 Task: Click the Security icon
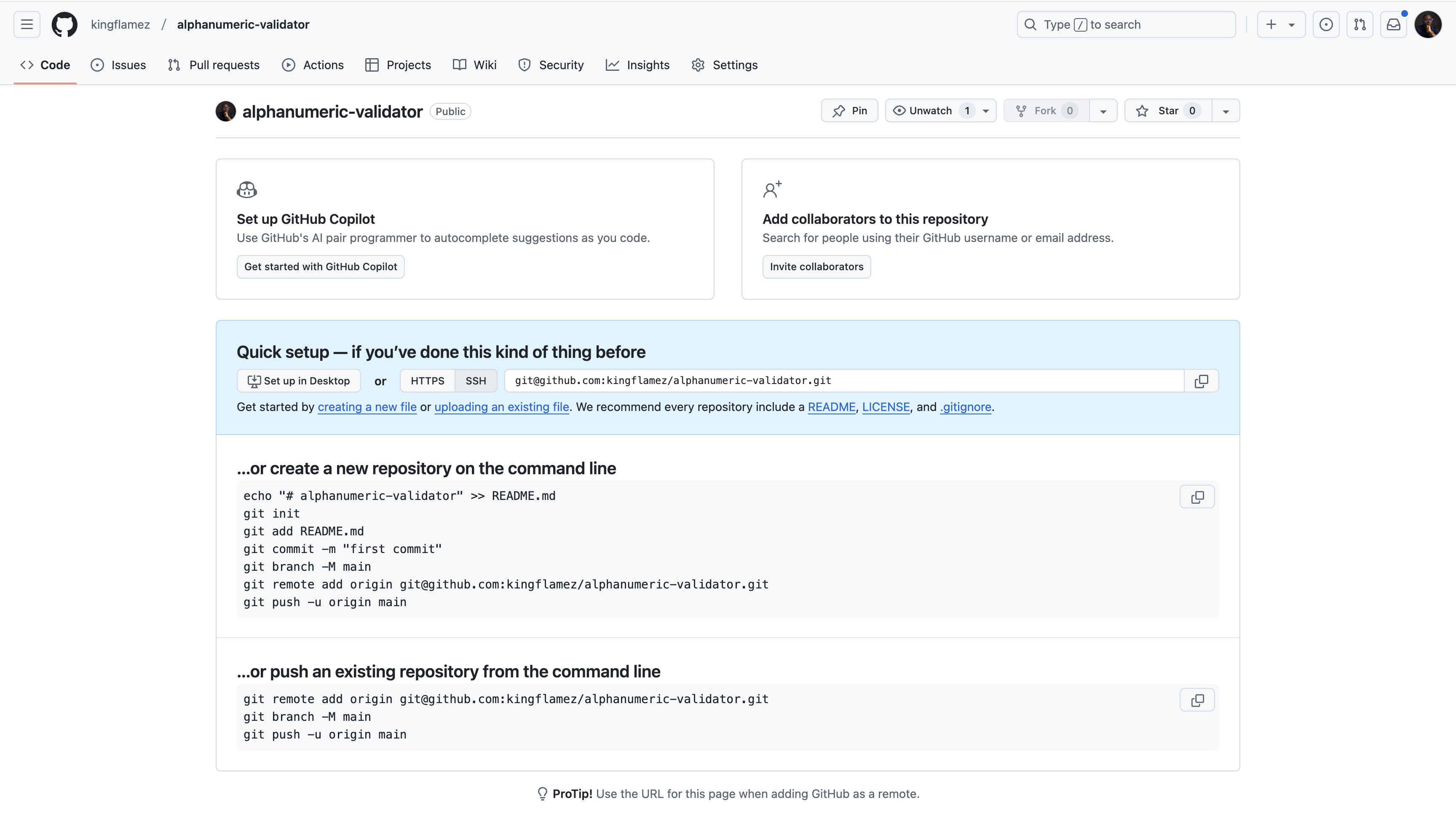point(524,65)
